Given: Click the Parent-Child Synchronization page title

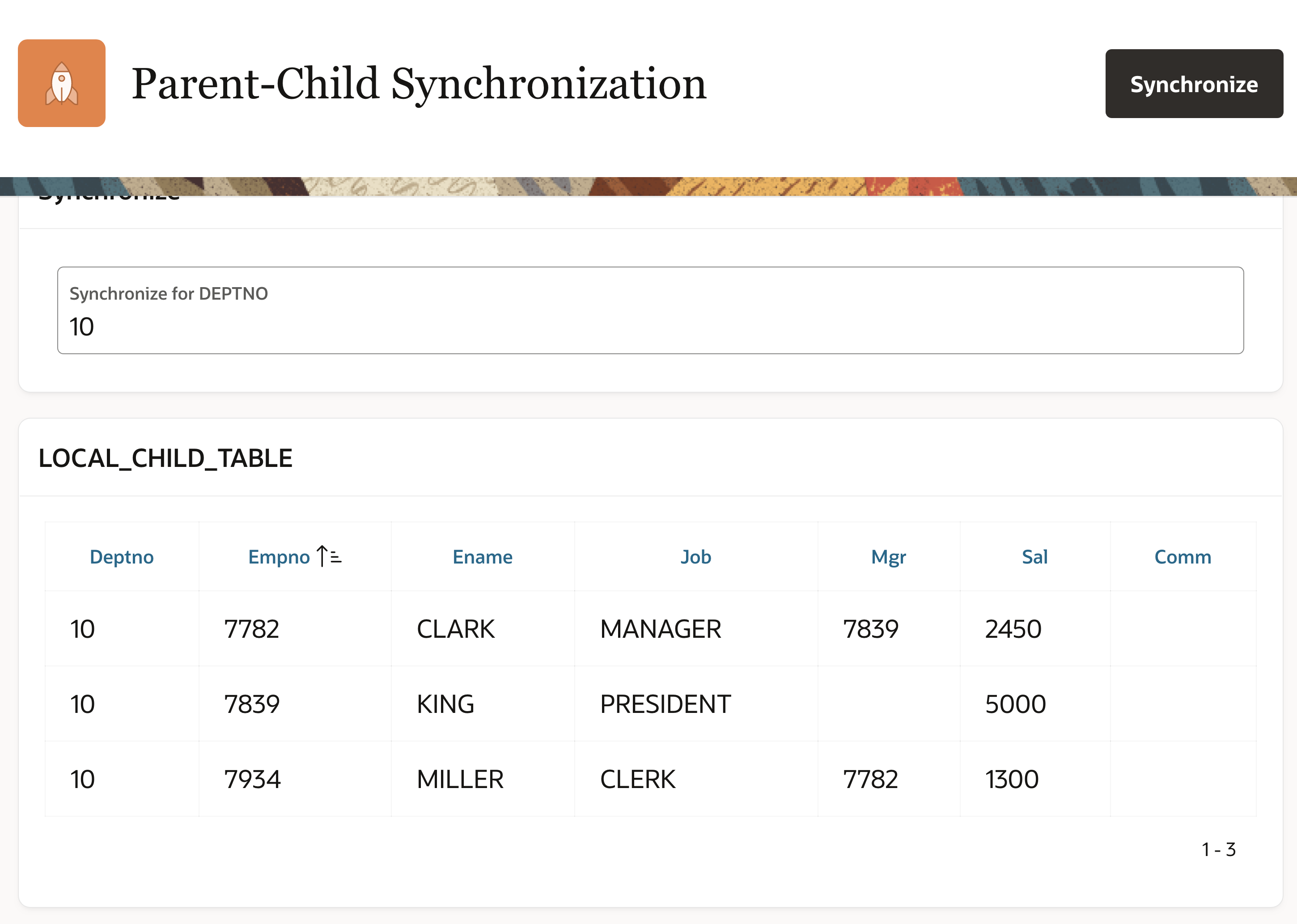Looking at the screenshot, I should pos(419,84).
